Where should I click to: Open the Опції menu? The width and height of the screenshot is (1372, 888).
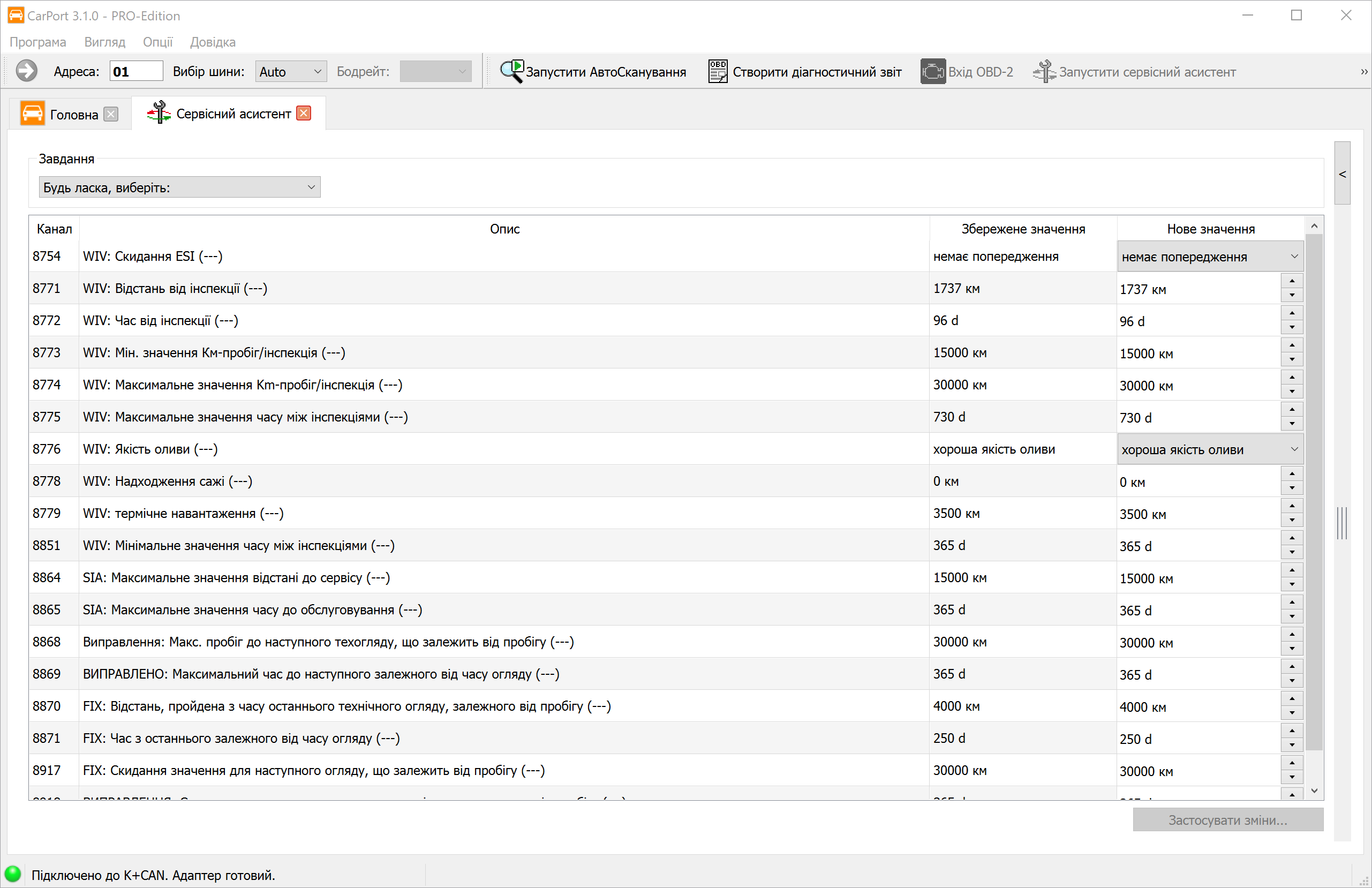point(157,42)
